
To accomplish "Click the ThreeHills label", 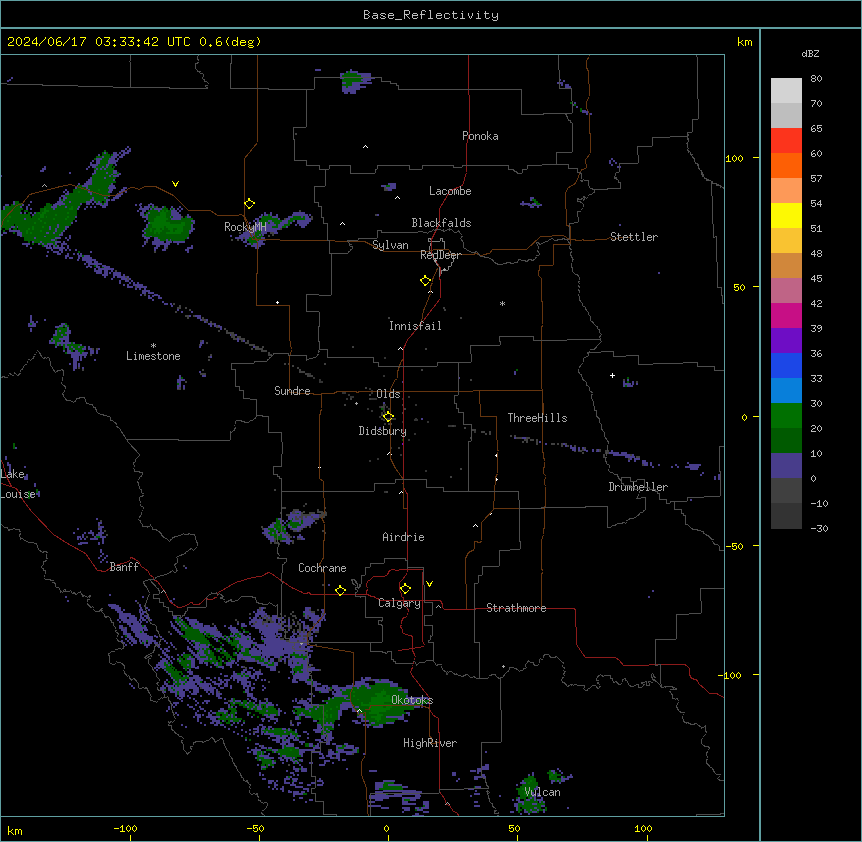I will (537, 418).
